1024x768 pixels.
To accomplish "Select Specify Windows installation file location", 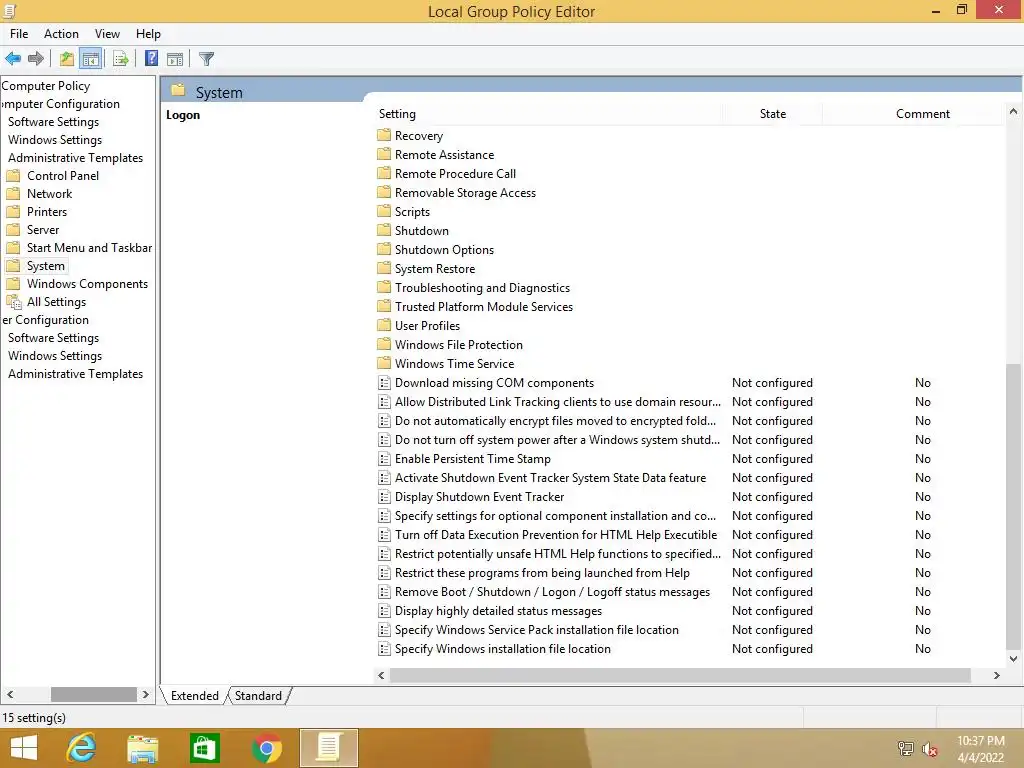I will click(x=503, y=648).
